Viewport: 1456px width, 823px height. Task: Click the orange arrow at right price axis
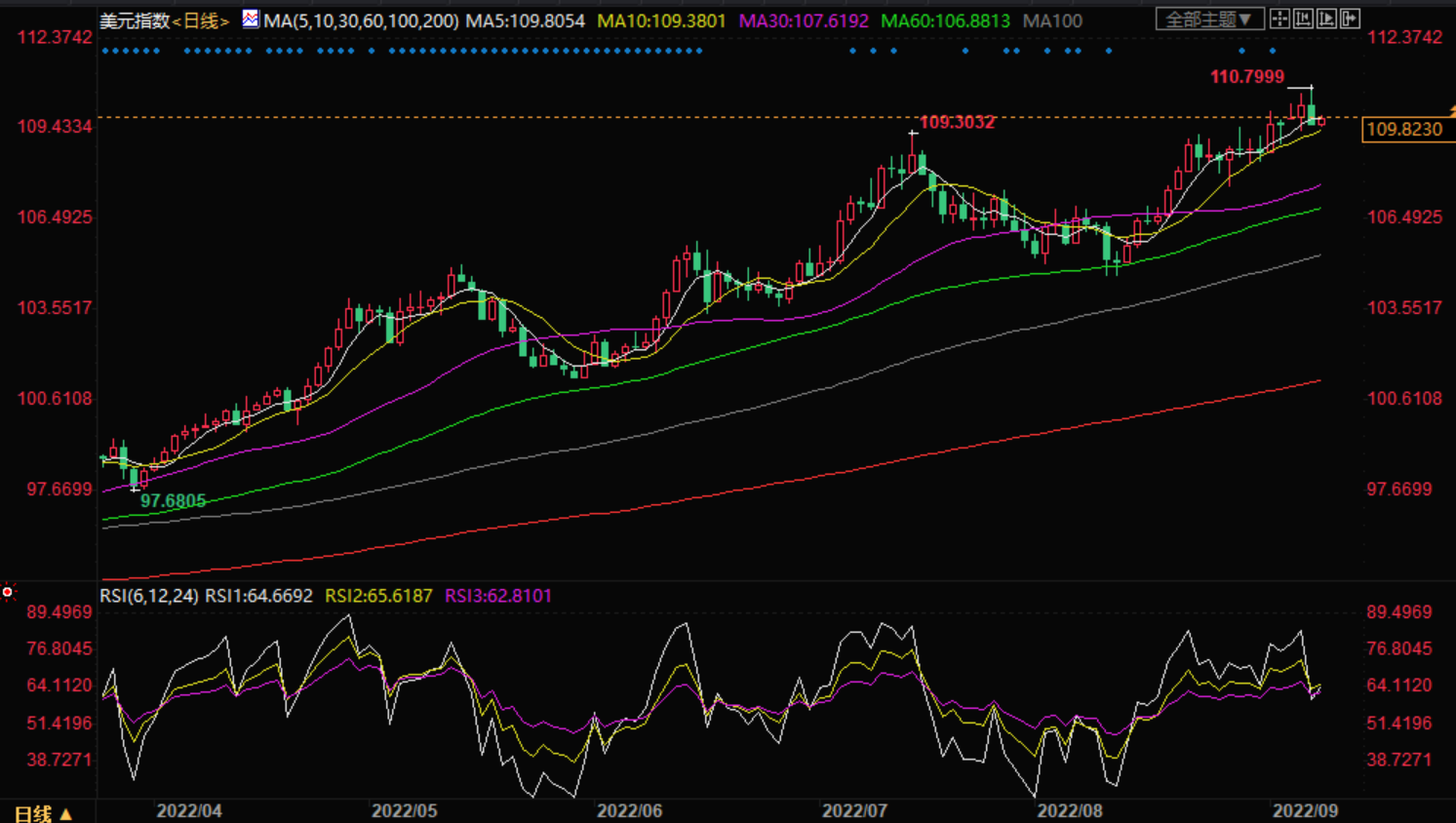pyautogui.click(x=1451, y=111)
